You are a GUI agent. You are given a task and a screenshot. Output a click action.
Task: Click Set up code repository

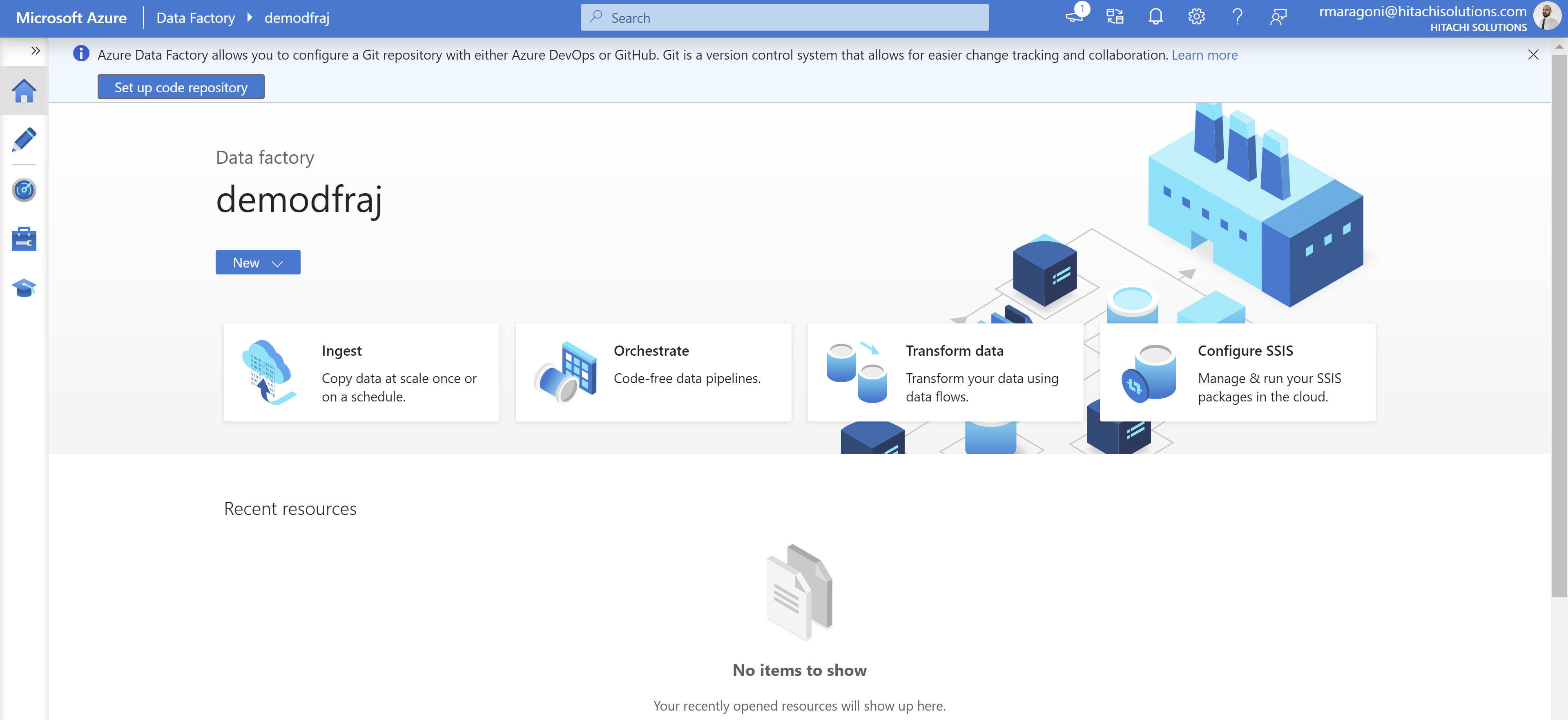pos(181,87)
